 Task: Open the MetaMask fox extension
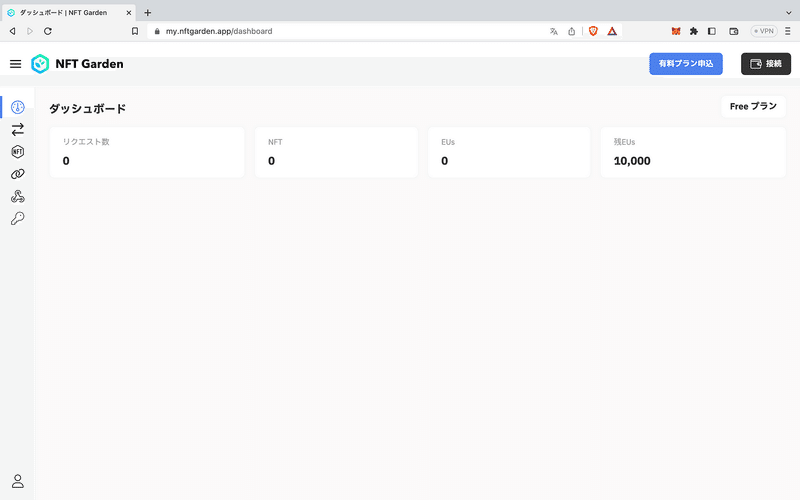click(x=676, y=31)
